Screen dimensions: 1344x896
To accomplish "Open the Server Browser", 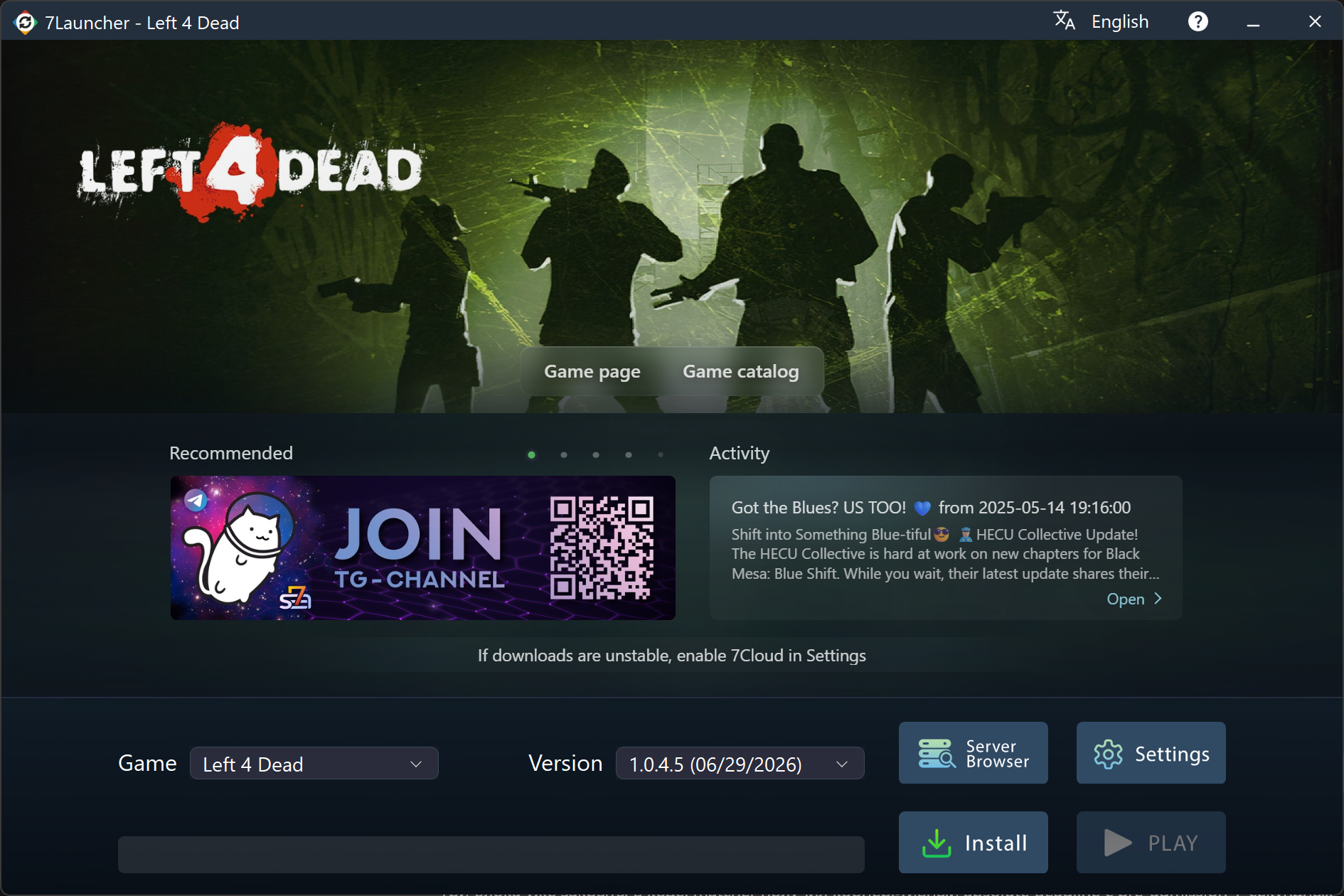I will [973, 753].
